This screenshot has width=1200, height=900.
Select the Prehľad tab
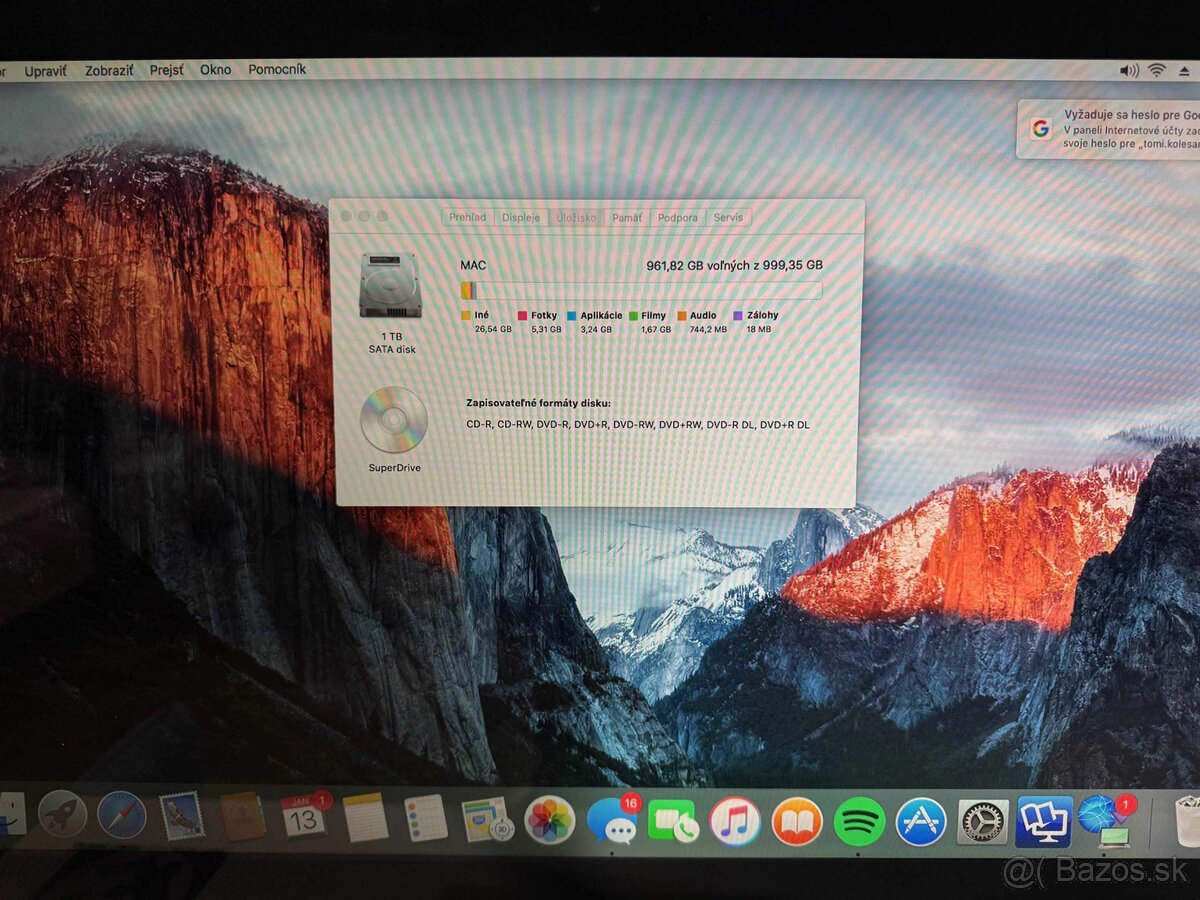[x=469, y=217]
